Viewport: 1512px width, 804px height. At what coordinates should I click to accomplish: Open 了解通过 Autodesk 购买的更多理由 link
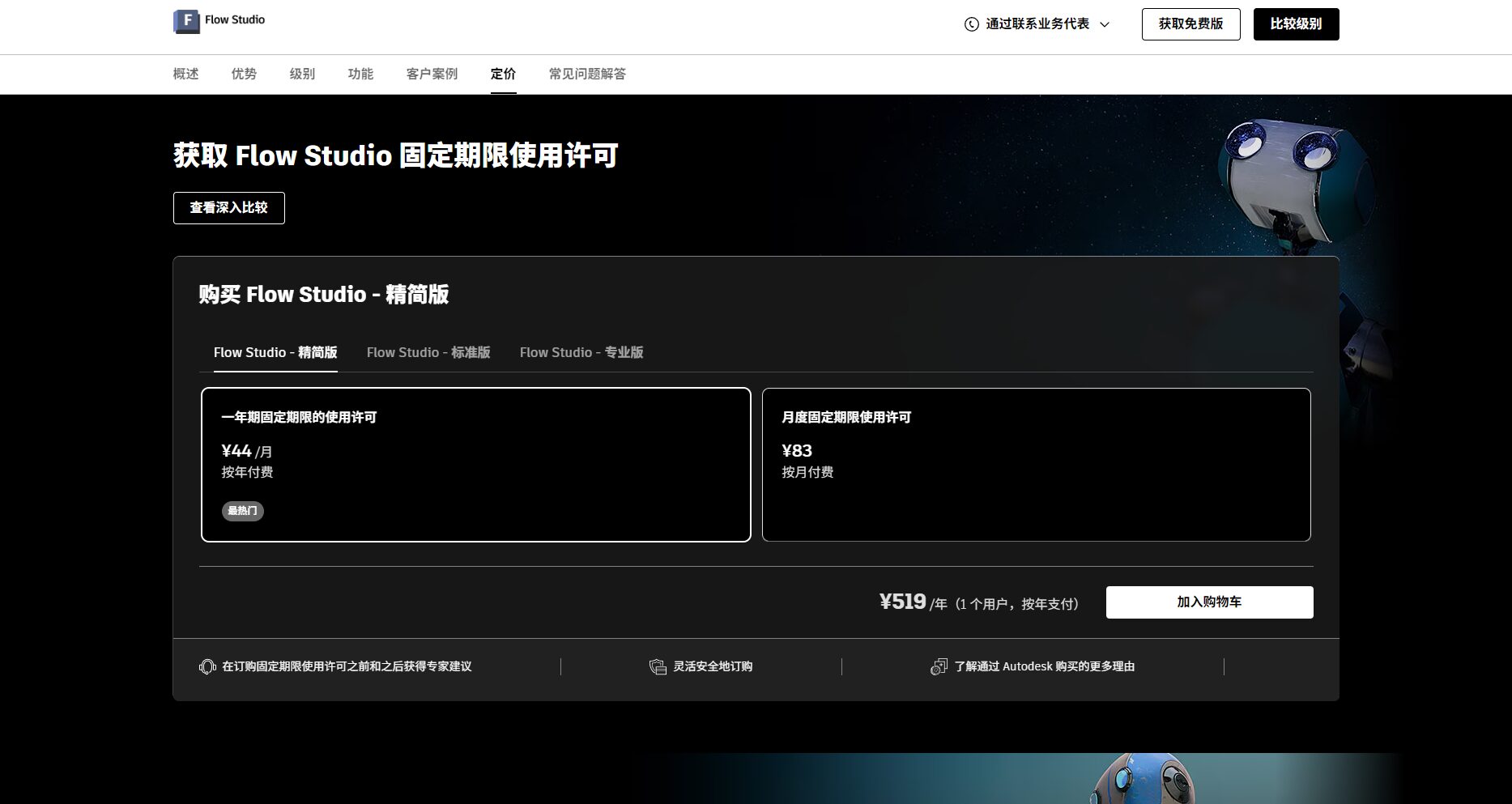(1044, 666)
